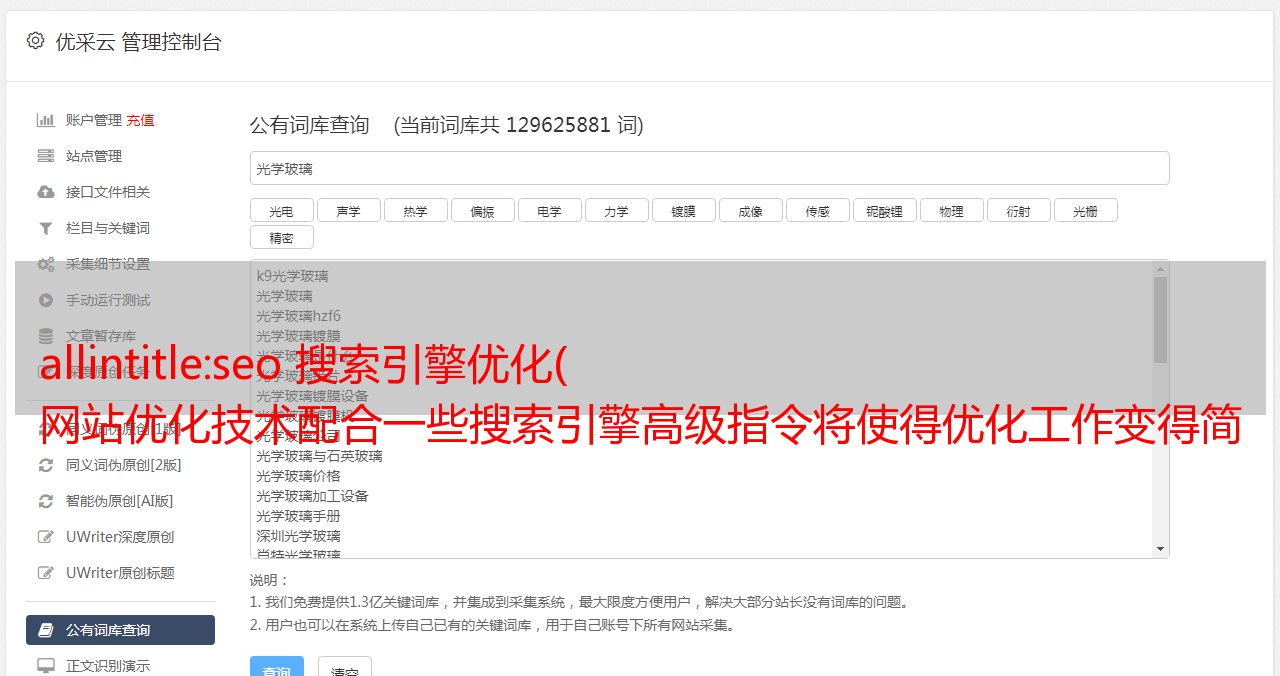Click the monitor icon beside 正文识别演示
Image resolution: width=1280 pixels, height=676 pixels.
46,665
